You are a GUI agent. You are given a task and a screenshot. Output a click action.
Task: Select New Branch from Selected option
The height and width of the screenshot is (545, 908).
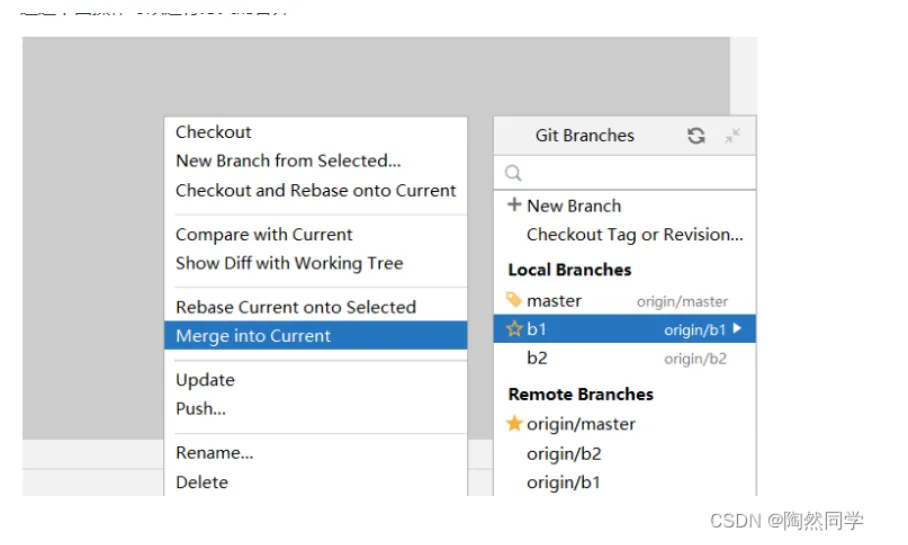288,161
